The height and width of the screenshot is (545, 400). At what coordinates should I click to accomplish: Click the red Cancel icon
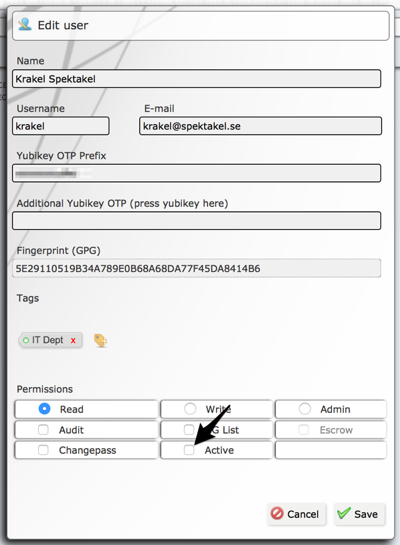pyautogui.click(x=277, y=513)
